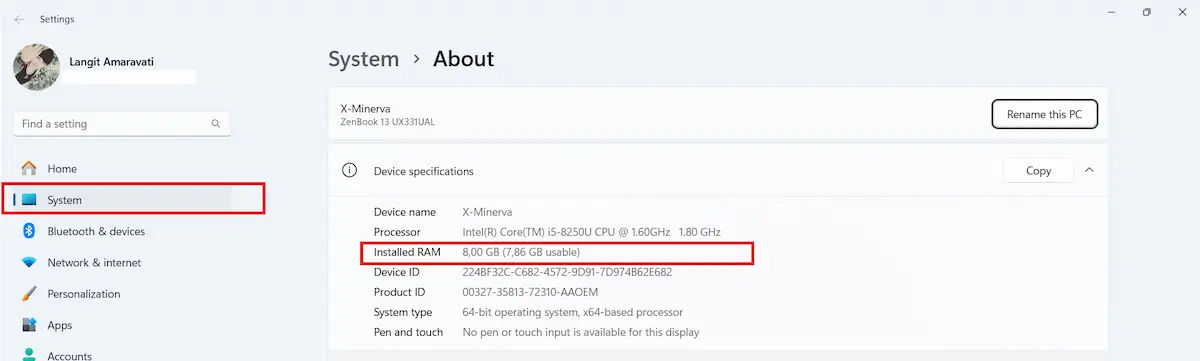Click the Device ID value
Screen dimensions: 1200x361
(567, 271)
